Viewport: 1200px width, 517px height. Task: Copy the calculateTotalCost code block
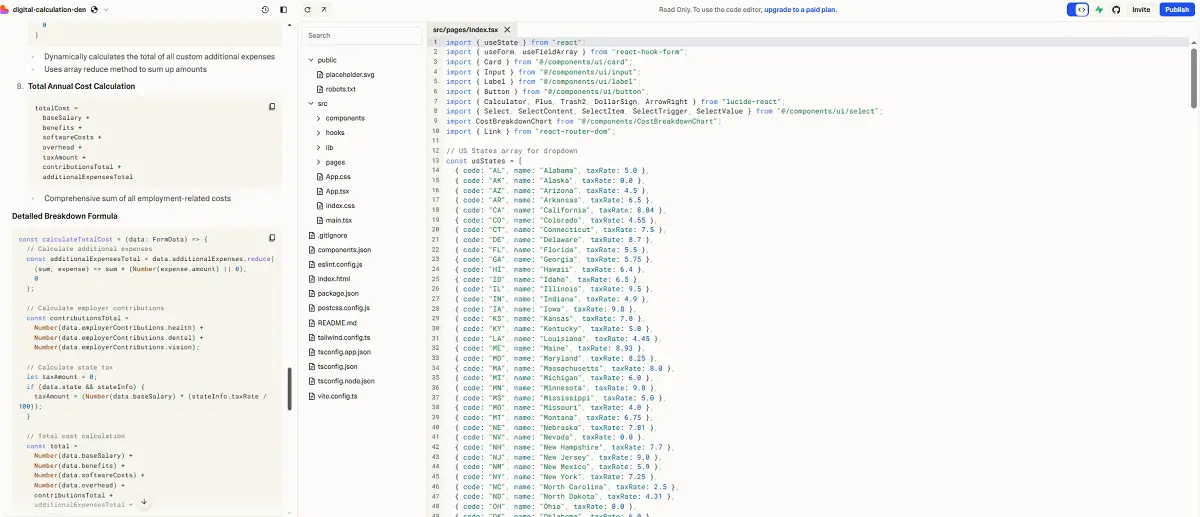(272, 238)
